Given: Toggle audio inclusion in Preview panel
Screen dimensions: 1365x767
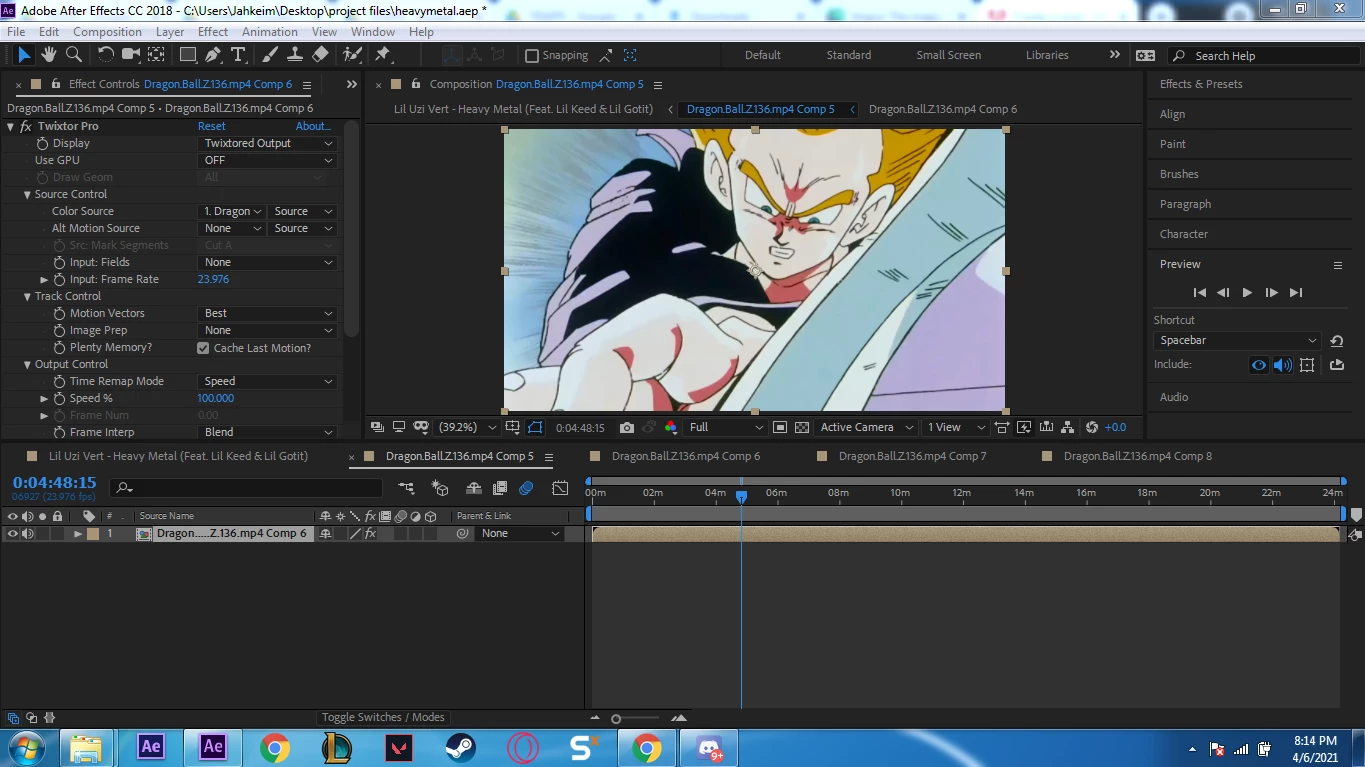Looking at the screenshot, I should click(1283, 365).
